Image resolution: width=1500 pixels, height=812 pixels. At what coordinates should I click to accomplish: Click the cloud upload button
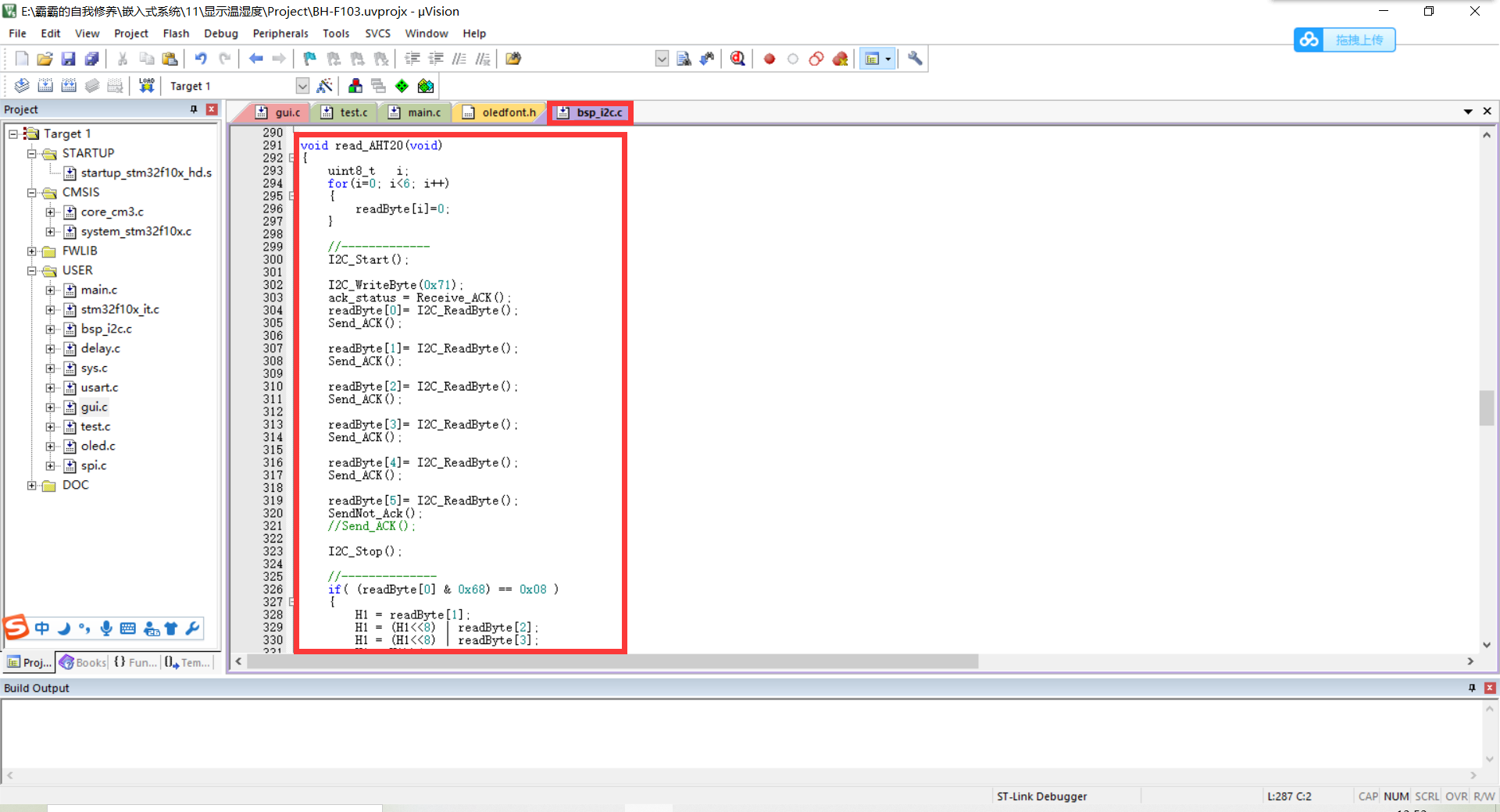(1345, 40)
